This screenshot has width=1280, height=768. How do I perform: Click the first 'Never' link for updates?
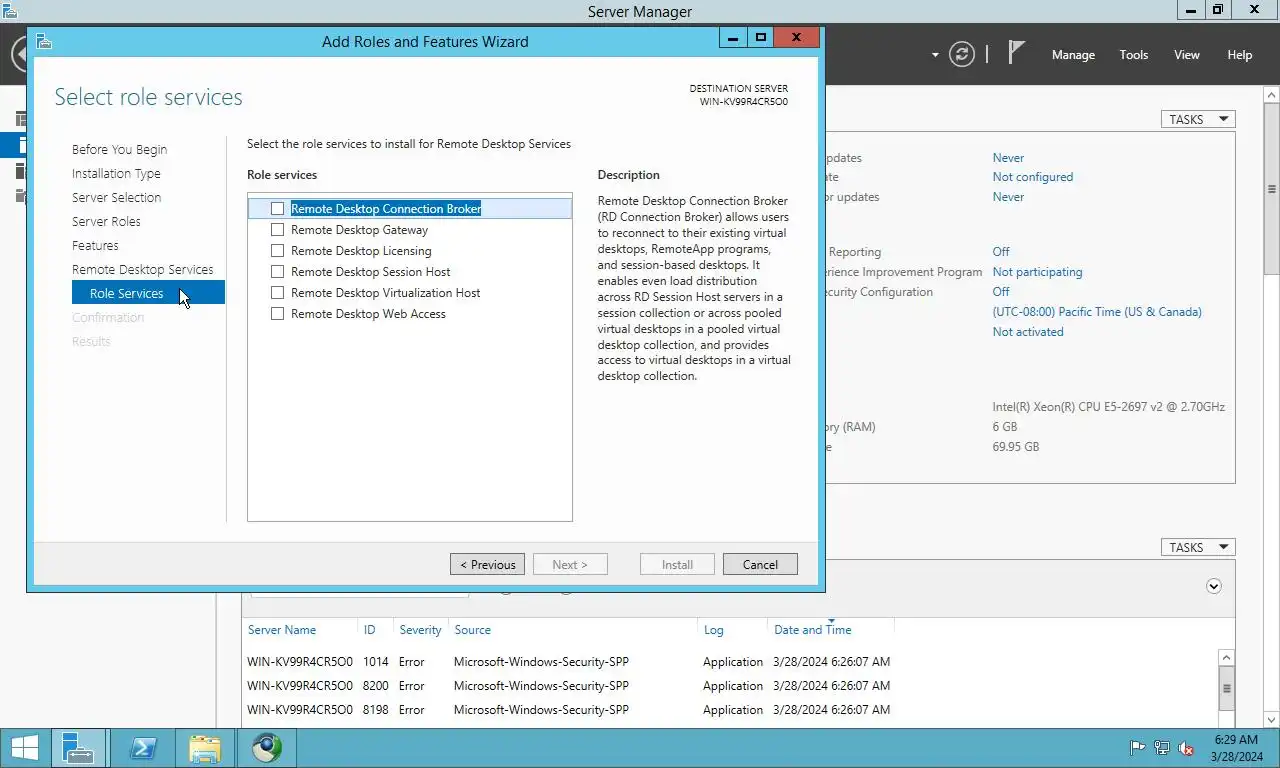pos(1008,158)
